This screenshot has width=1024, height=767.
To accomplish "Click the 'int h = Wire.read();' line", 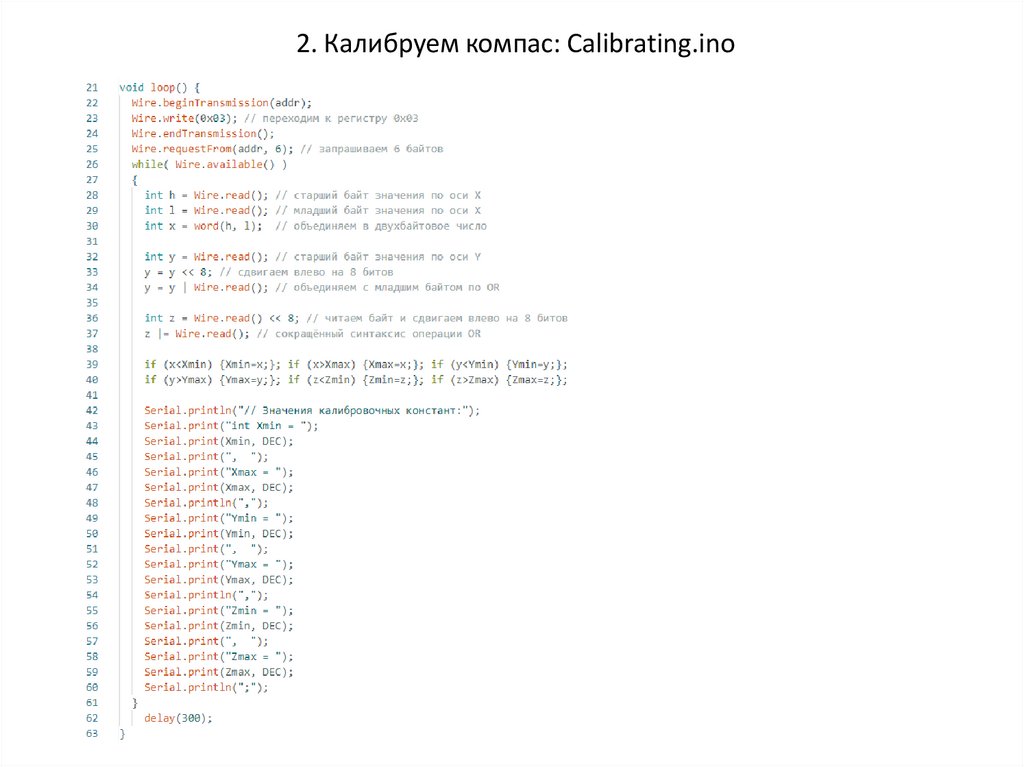I will point(206,195).
